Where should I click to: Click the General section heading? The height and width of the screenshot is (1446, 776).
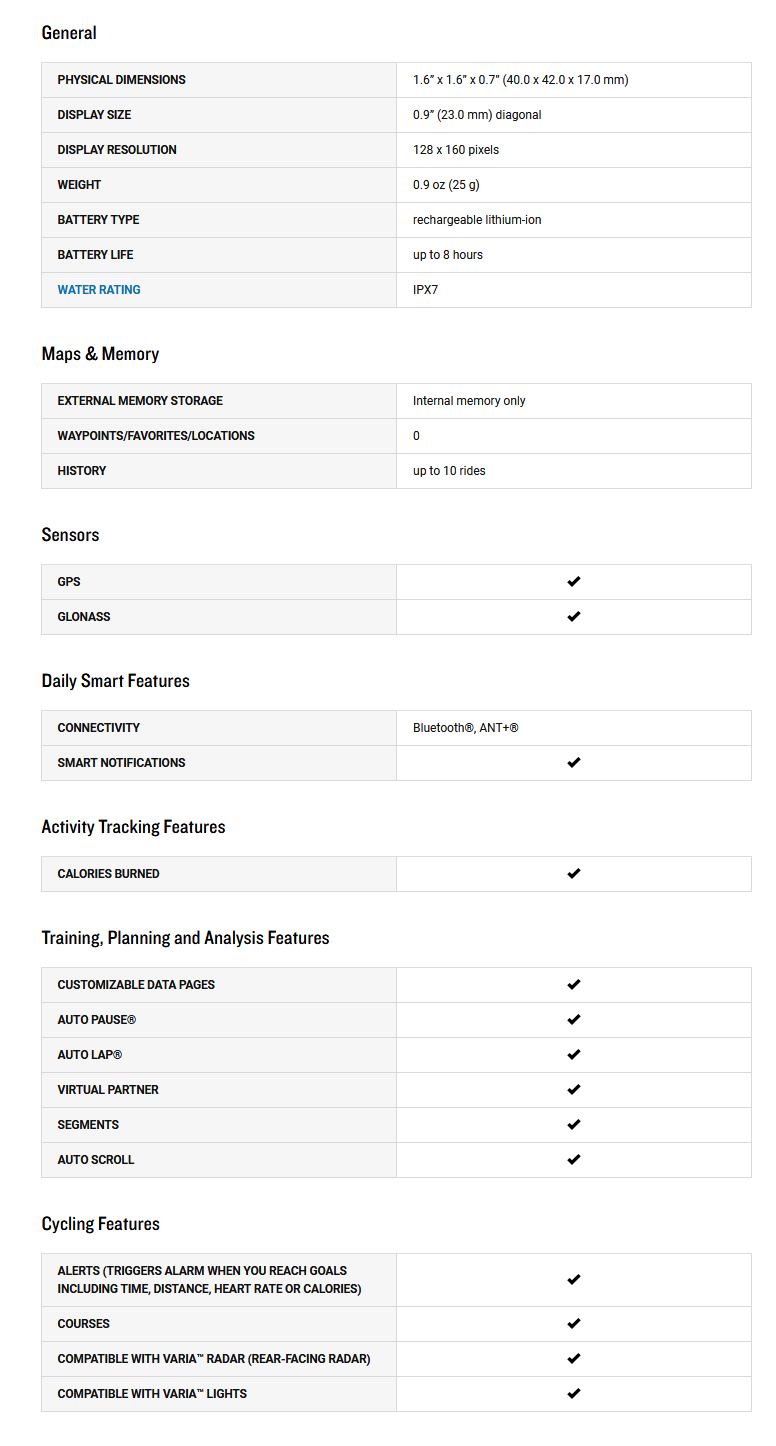pyautogui.click(x=69, y=33)
